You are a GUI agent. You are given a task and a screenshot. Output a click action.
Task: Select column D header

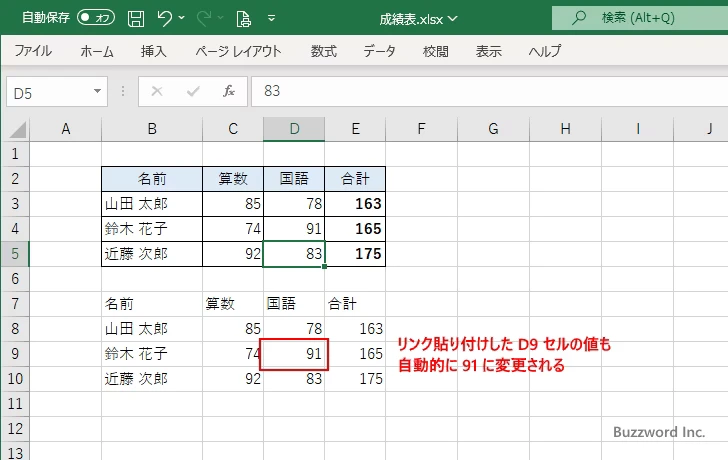(294, 129)
